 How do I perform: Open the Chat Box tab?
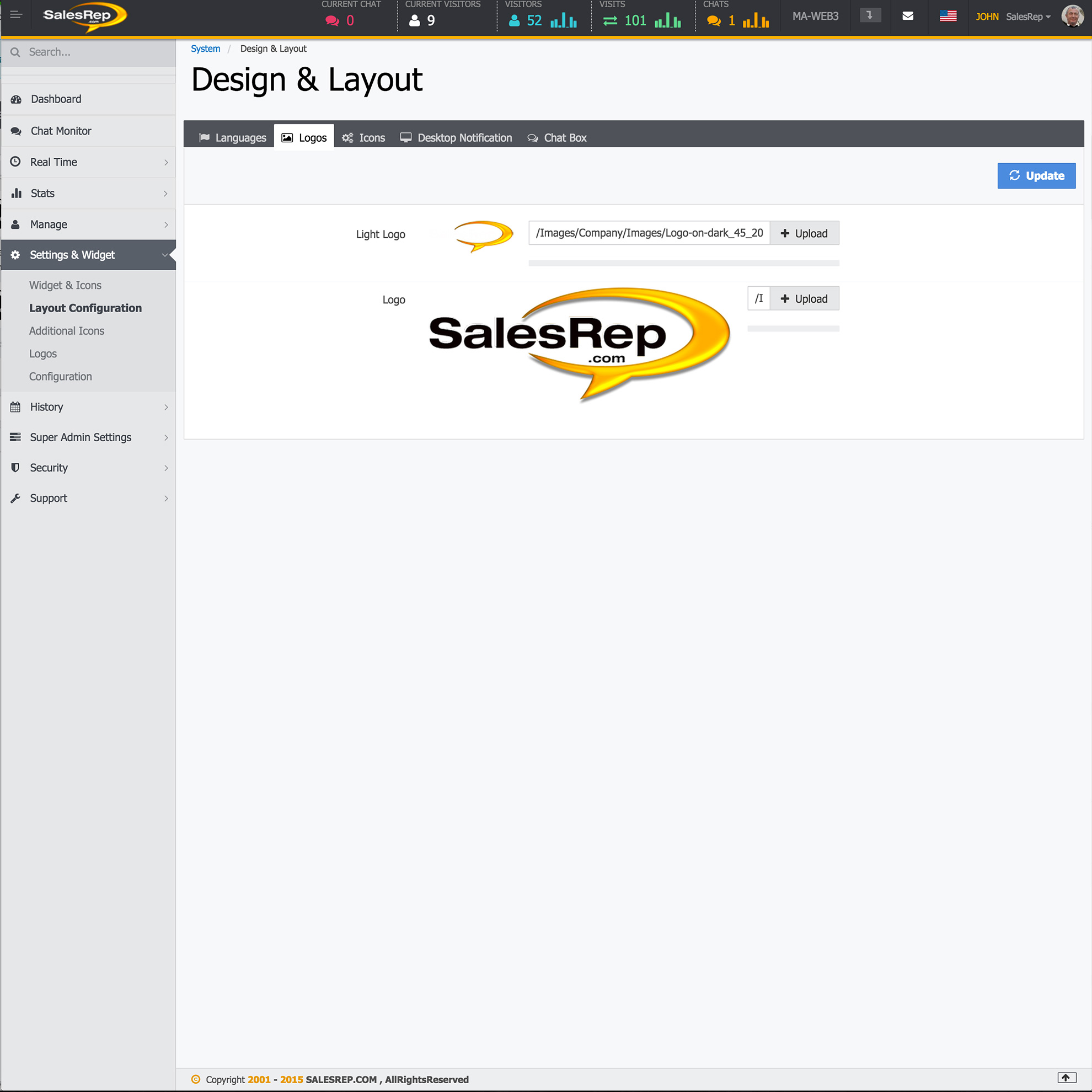556,137
